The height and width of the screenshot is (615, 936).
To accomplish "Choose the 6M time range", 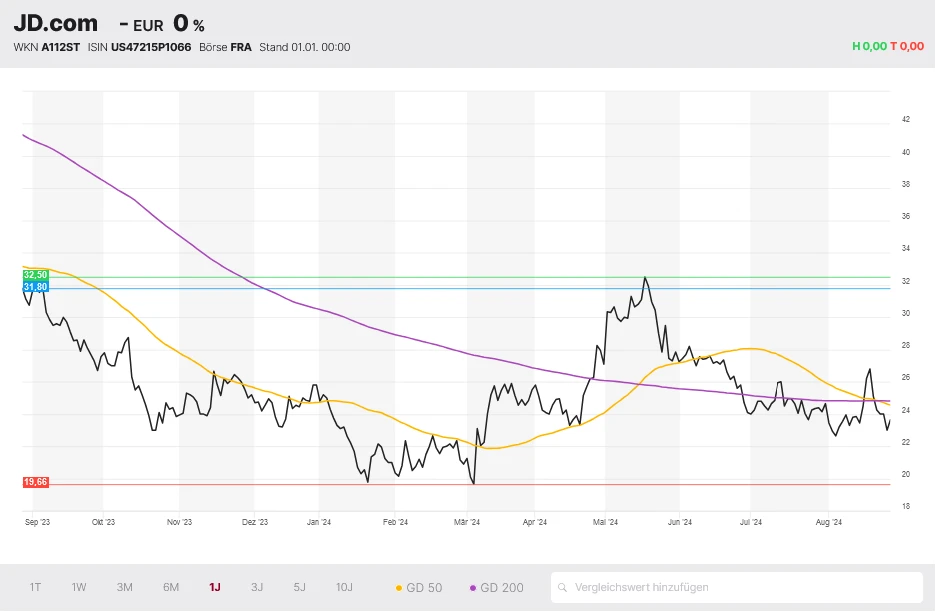I will pyautogui.click(x=171, y=588).
